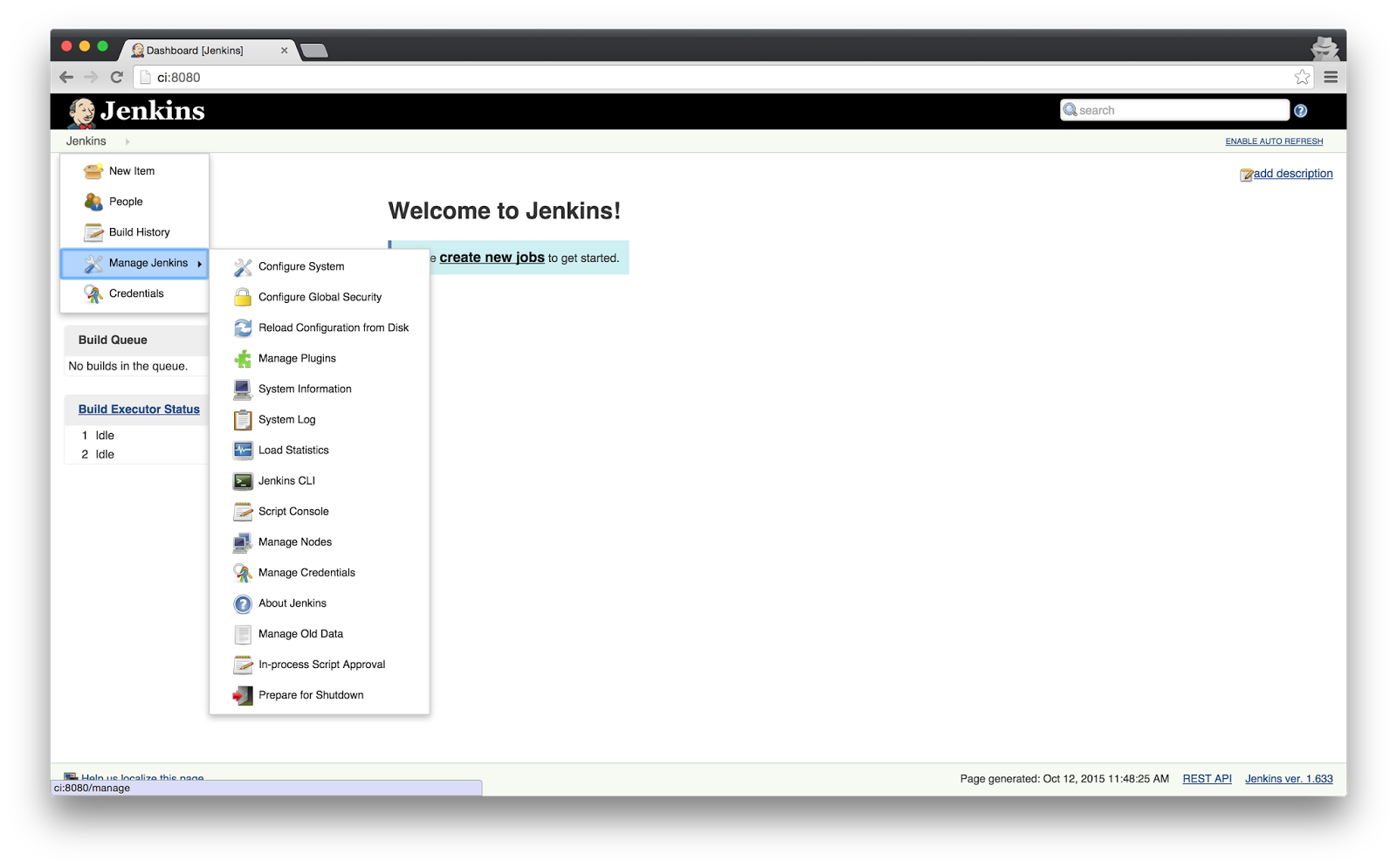Image resolution: width=1397 pixels, height=868 pixels.
Task: Click the No builds in the queue text
Action: (127, 367)
